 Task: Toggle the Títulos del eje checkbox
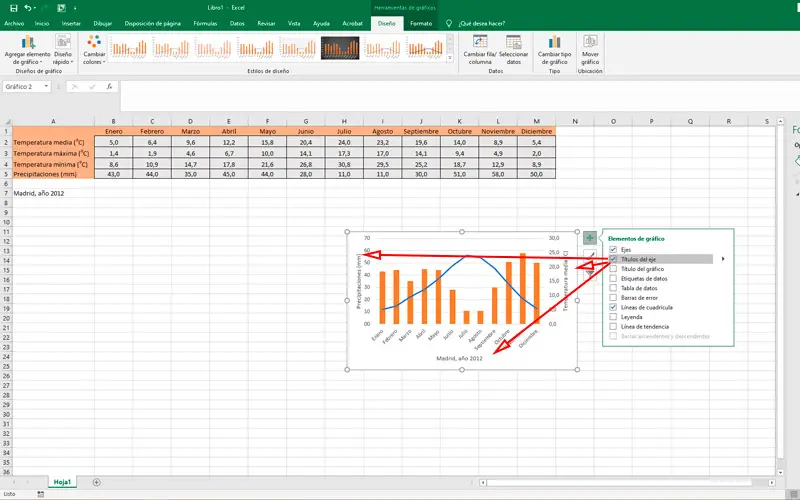(613, 259)
